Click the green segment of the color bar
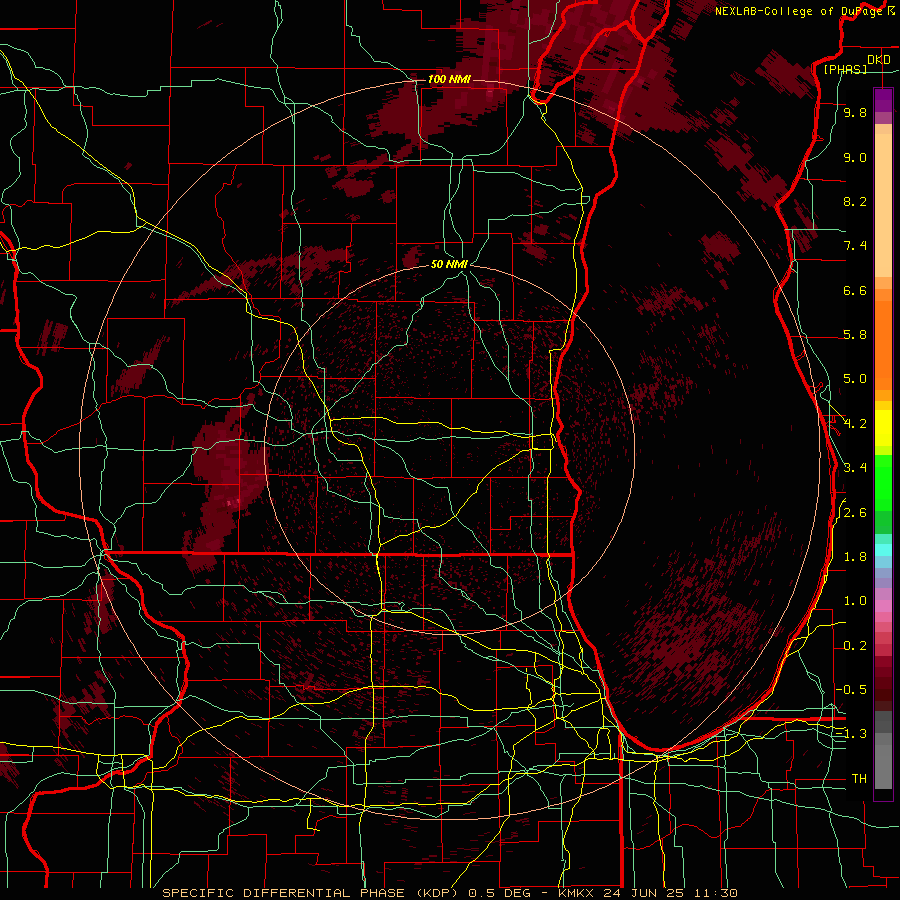The image size is (900, 900). point(883,494)
